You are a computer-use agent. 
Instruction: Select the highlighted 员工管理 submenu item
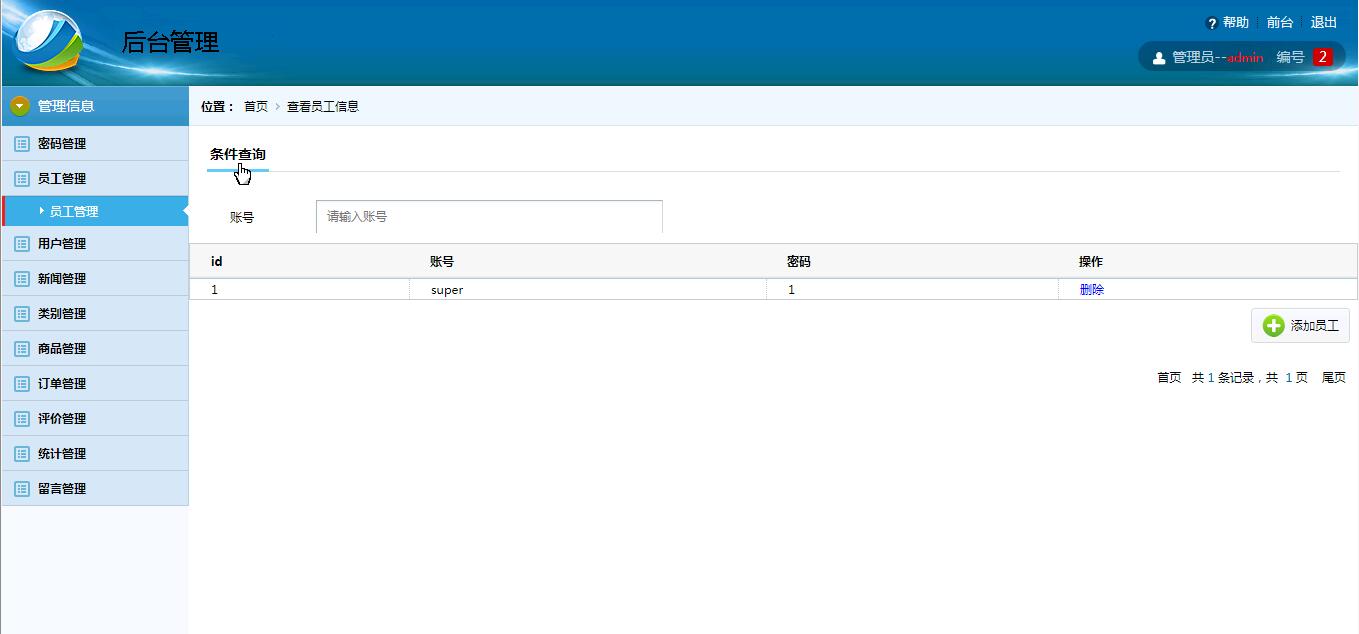(x=95, y=211)
